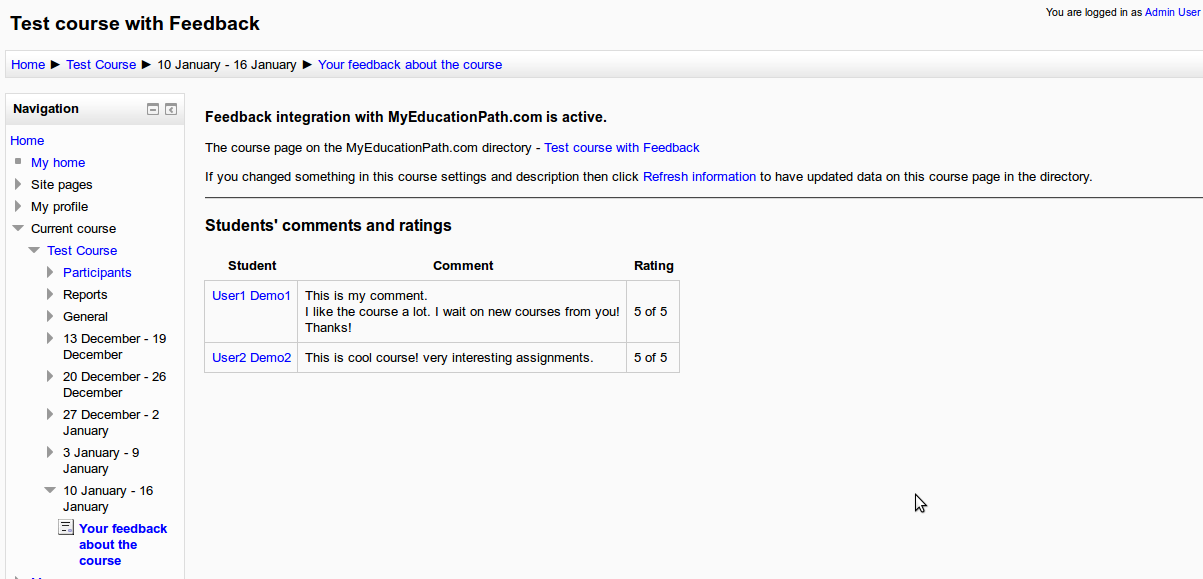Expand the General section arrow
This screenshot has width=1203, height=579.
pos(50,316)
